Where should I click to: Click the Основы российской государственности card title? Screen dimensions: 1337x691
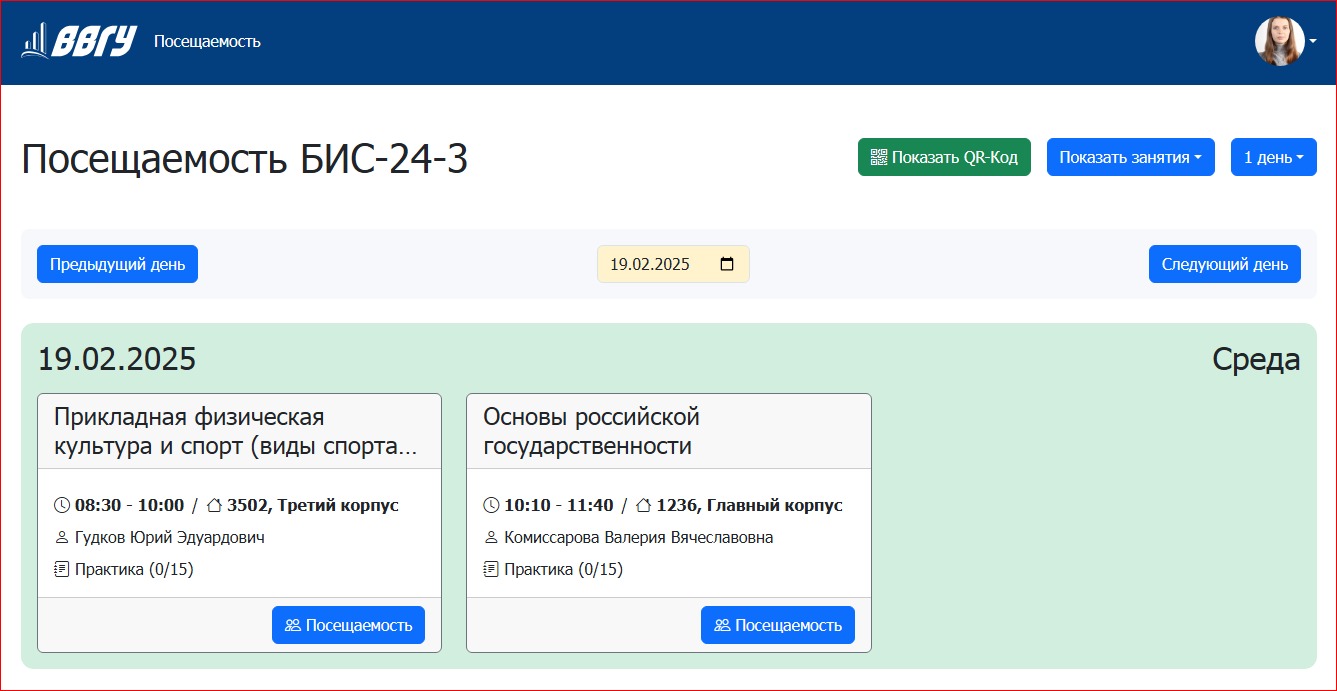(591, 431)
